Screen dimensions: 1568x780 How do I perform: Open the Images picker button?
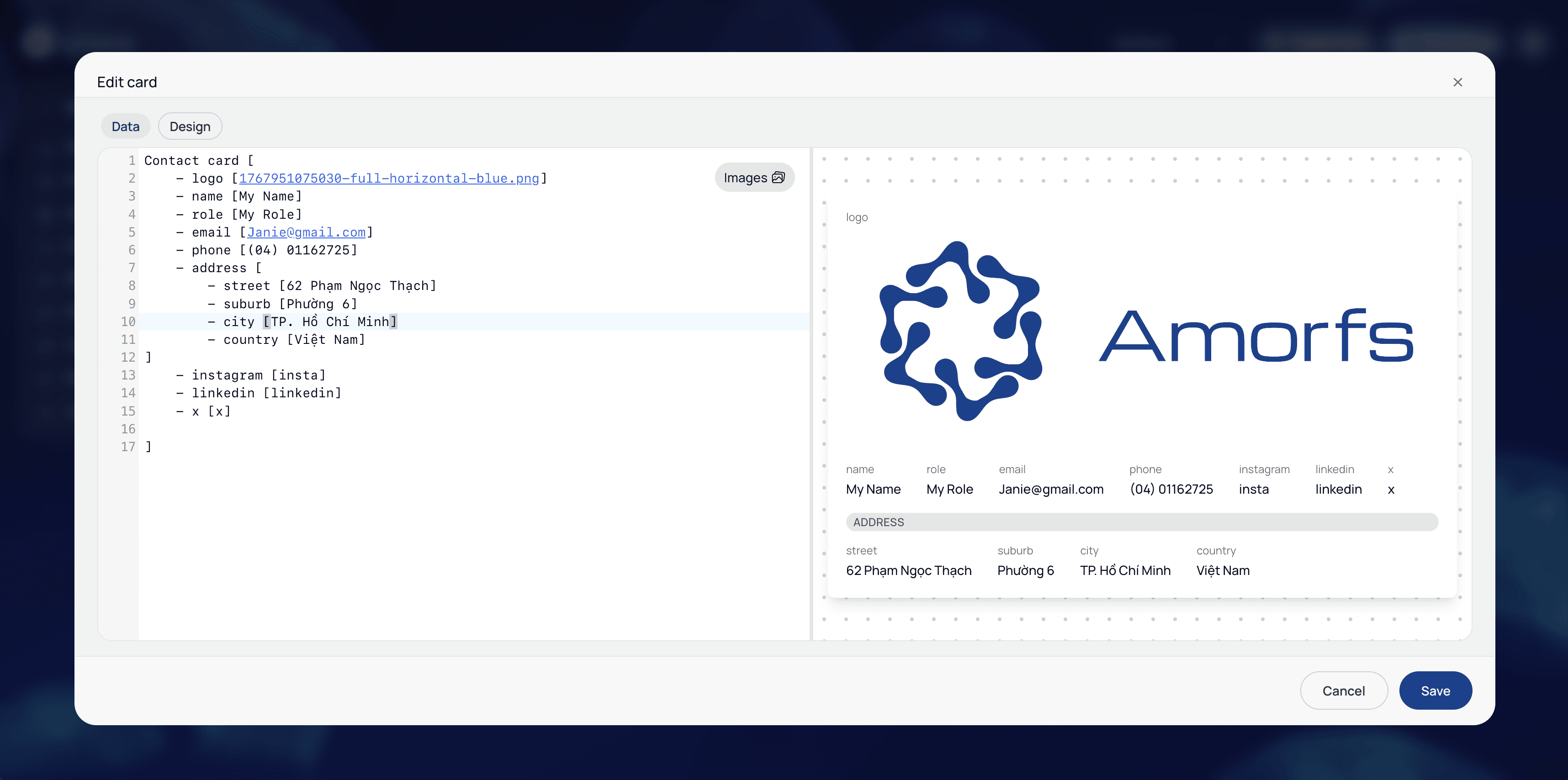[753, 178]
